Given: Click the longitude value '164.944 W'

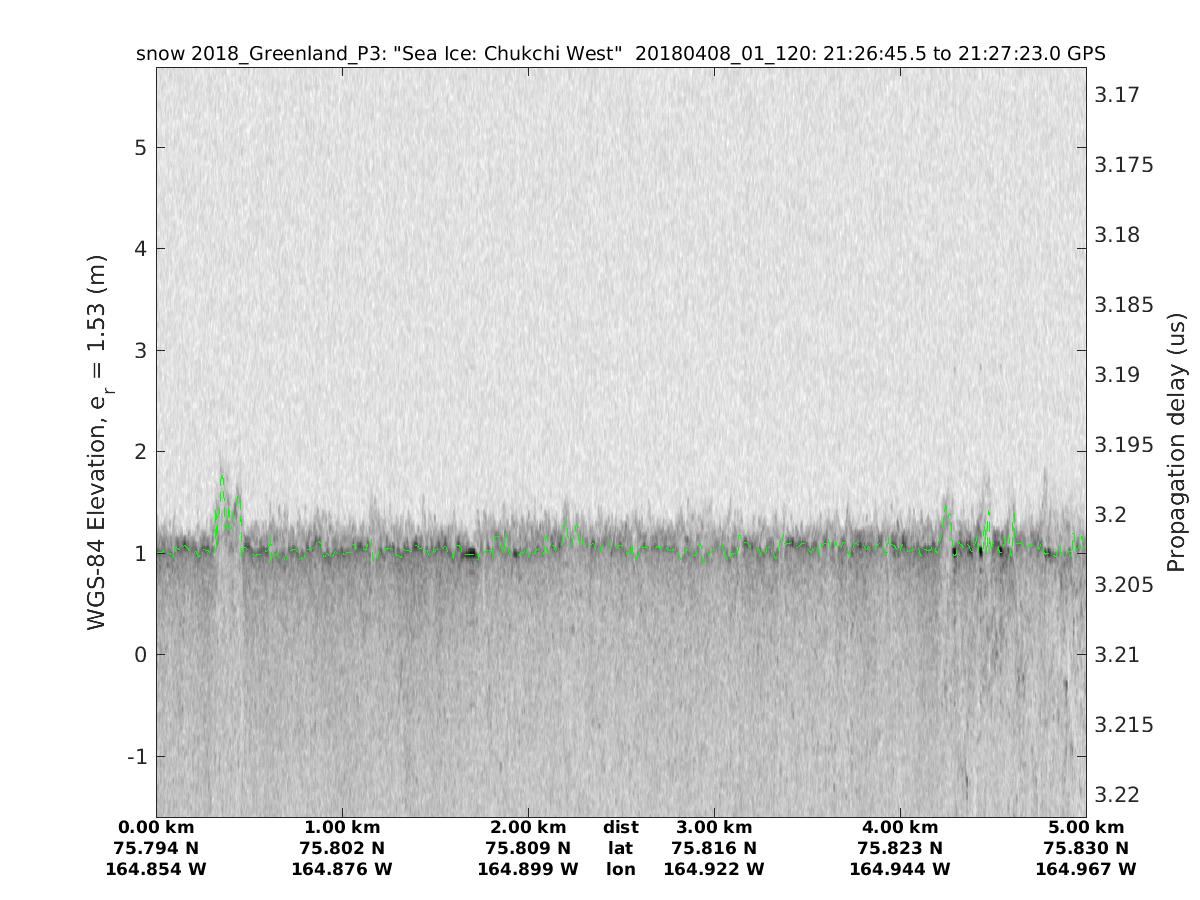Looking at the screenshot, I should tap(900, 869).
